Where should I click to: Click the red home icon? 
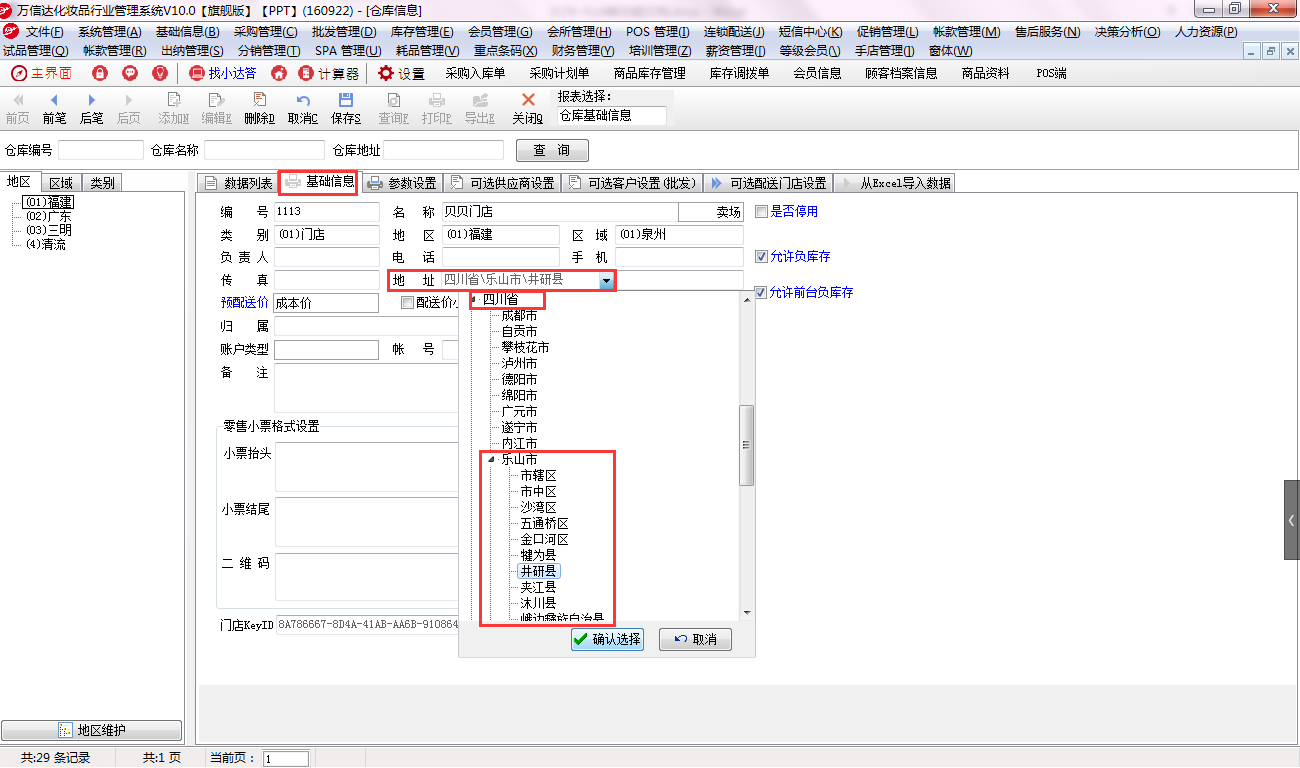tap(279, 73)
